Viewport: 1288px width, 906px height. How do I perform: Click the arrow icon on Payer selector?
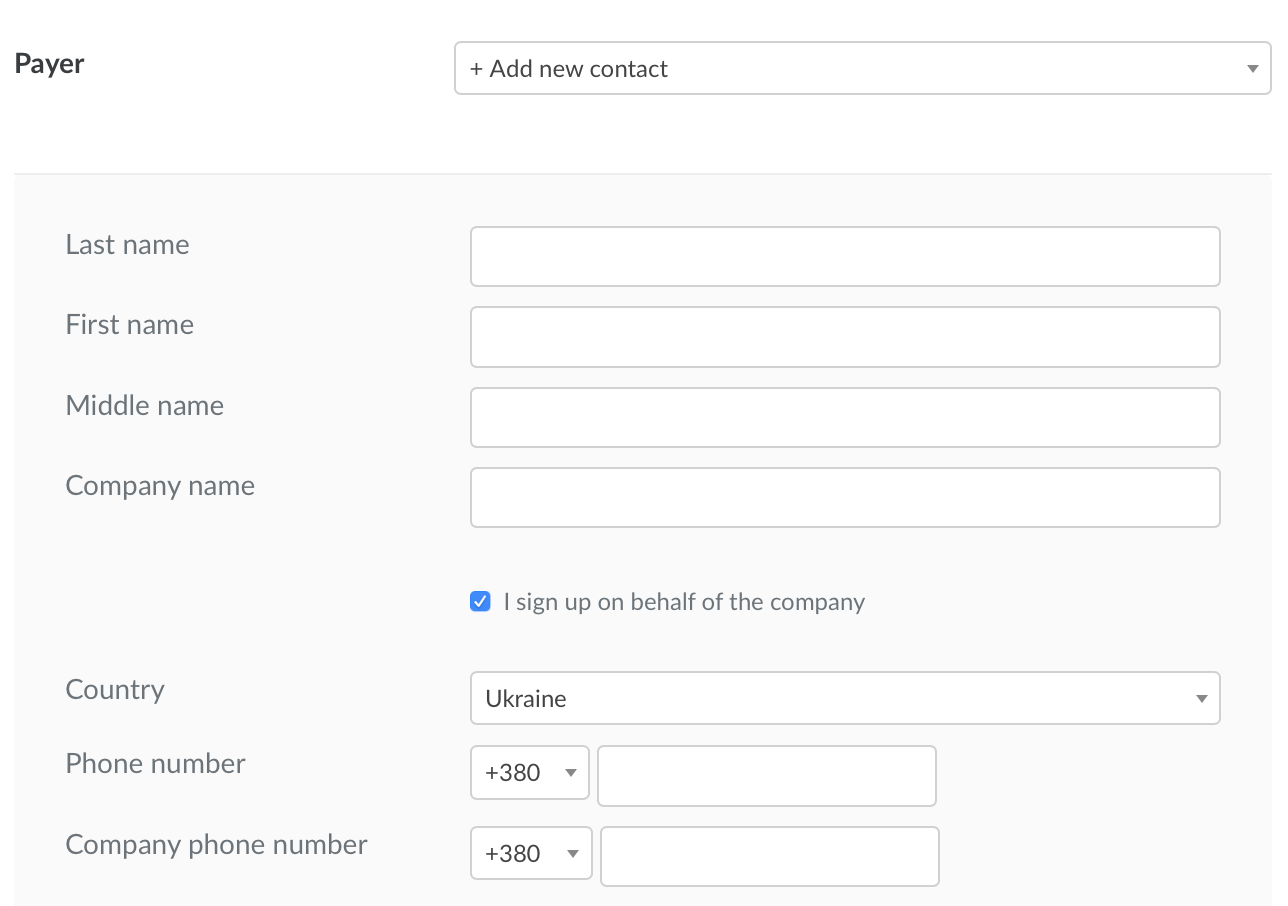click(x=1252, y=69)
